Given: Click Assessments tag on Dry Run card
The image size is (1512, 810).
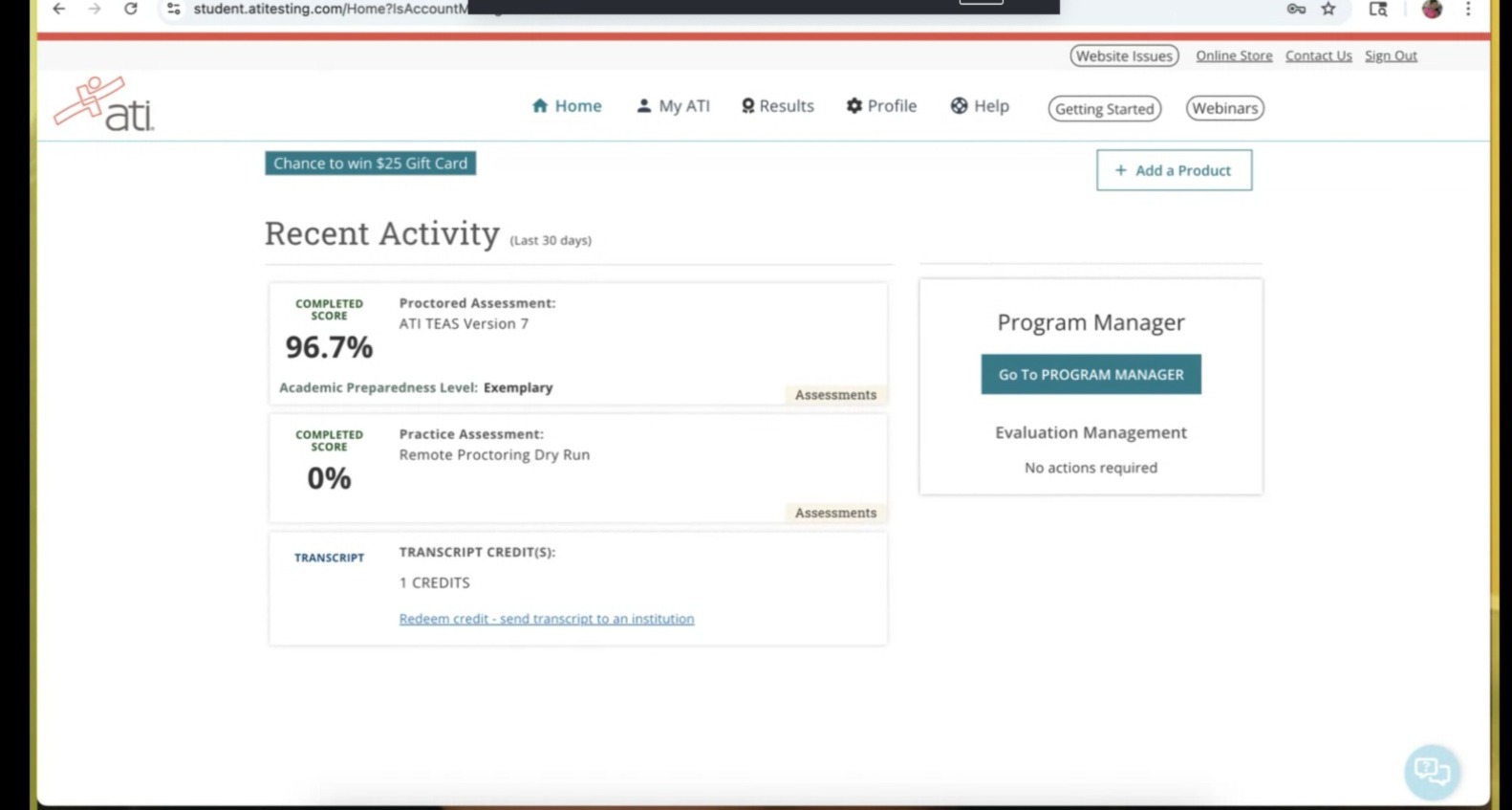Looking at the screenshot, I should tap(835, 513).
